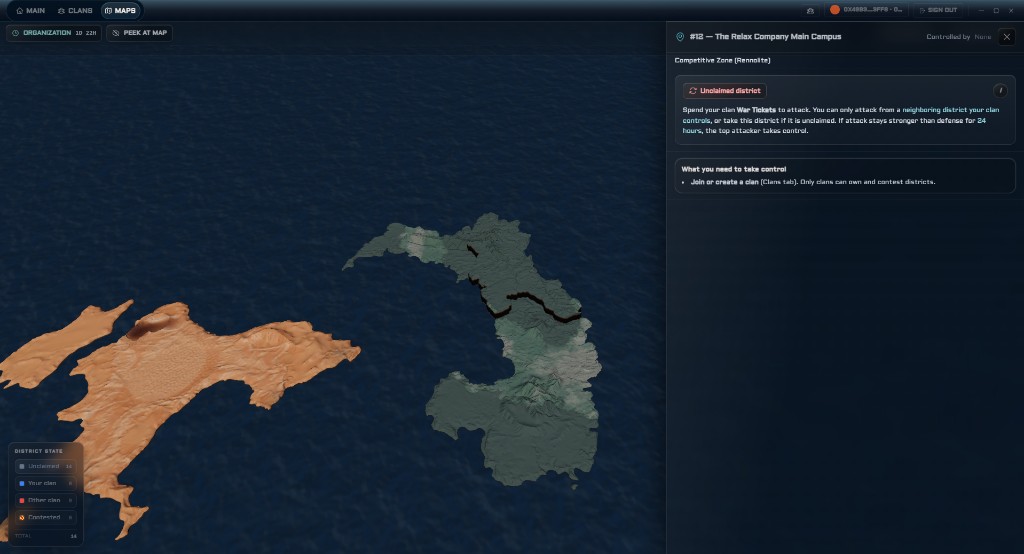
Task: Click the Contested state icon in legend
Action: [x=21, y=517]
